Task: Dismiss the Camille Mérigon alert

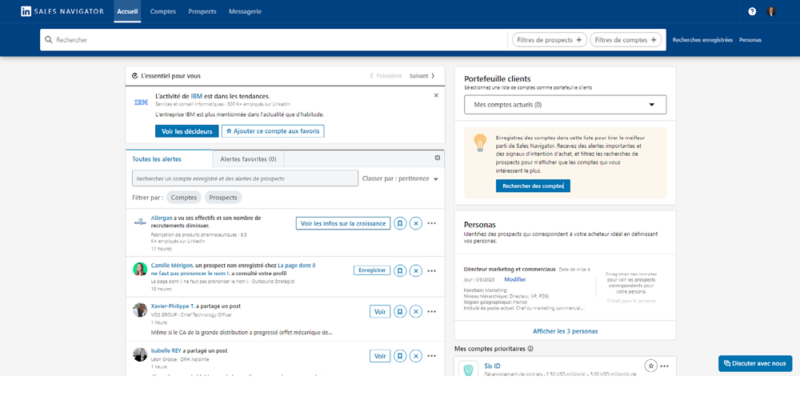Action: [416, 270]
